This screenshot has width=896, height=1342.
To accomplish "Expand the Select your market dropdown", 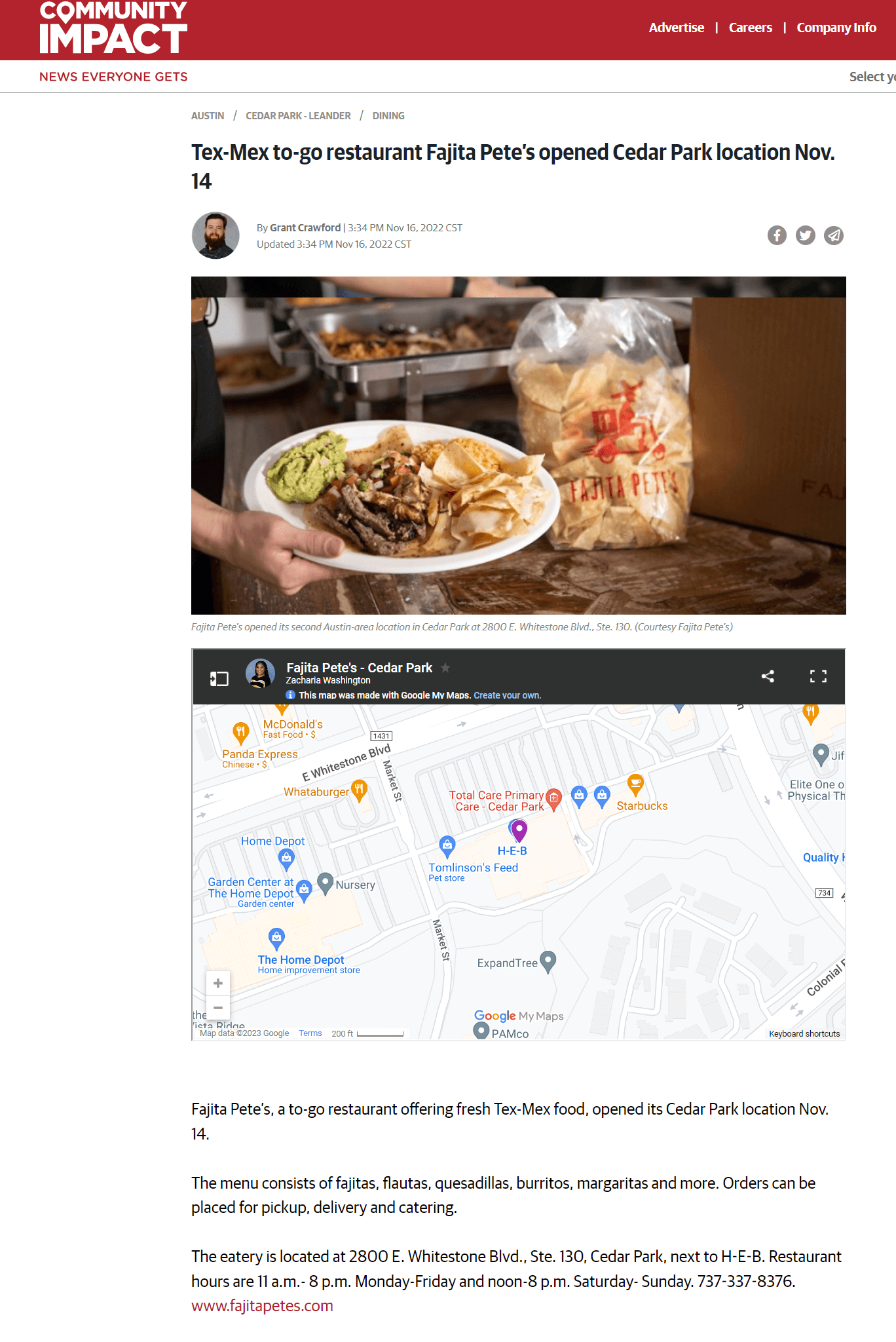I will [x=872, y=77].
